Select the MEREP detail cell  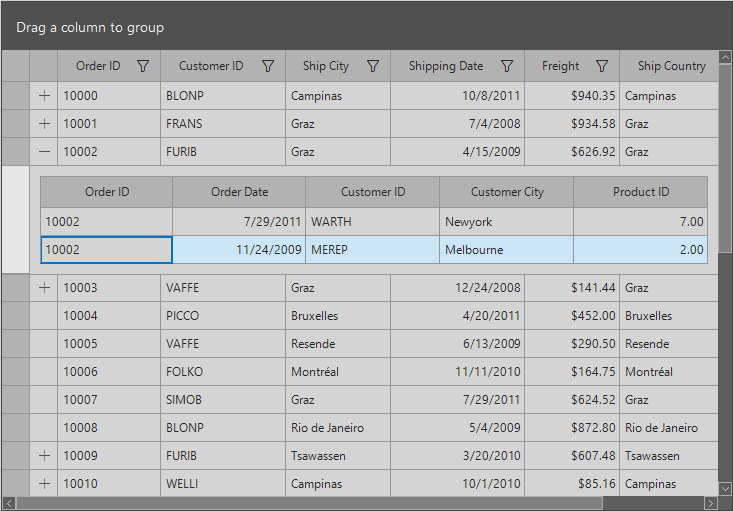pos(373,250)
